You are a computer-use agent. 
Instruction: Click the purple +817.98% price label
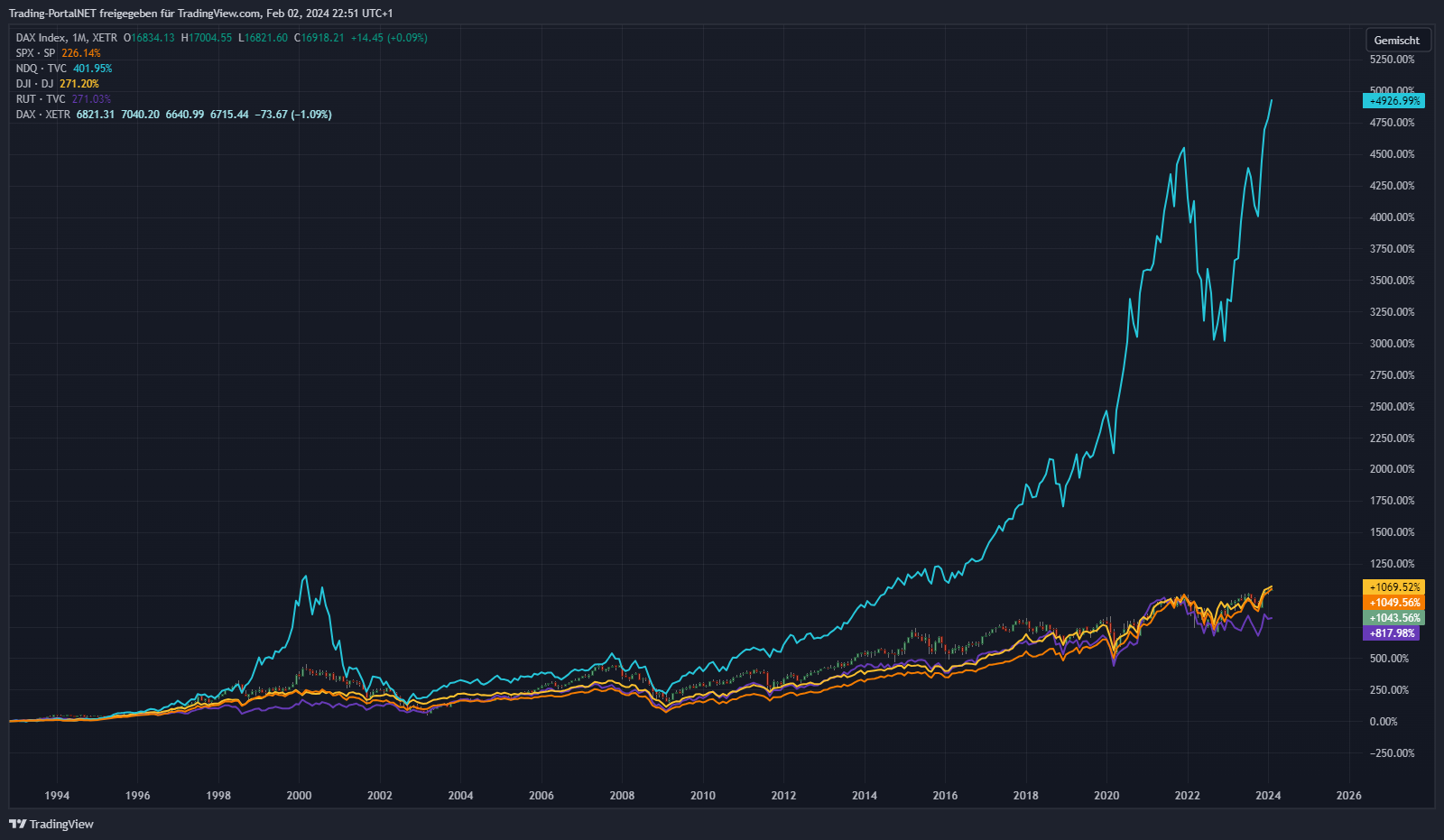tap(1391, 633)
